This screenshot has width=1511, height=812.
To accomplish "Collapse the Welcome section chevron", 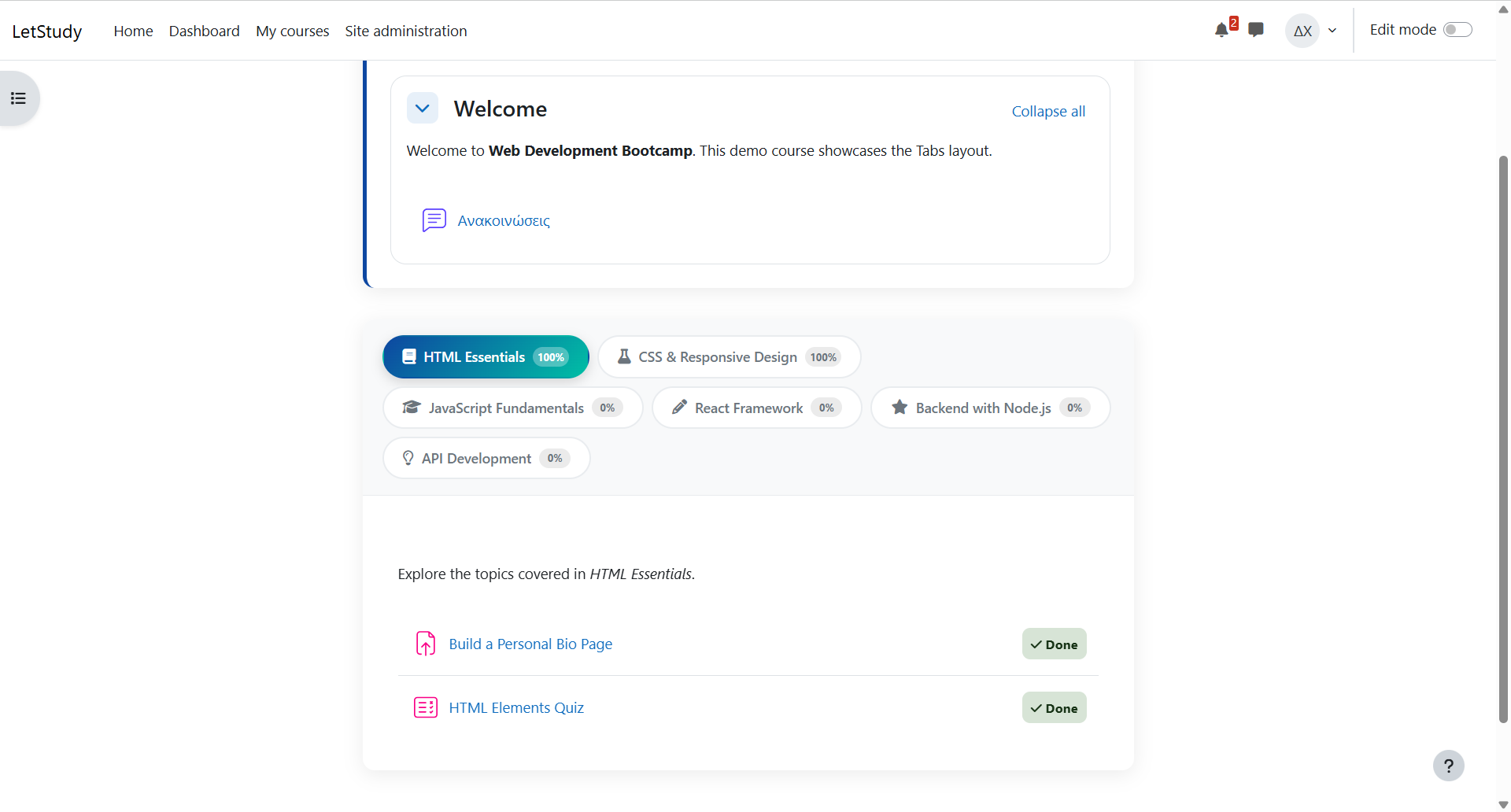I will 423,109.
